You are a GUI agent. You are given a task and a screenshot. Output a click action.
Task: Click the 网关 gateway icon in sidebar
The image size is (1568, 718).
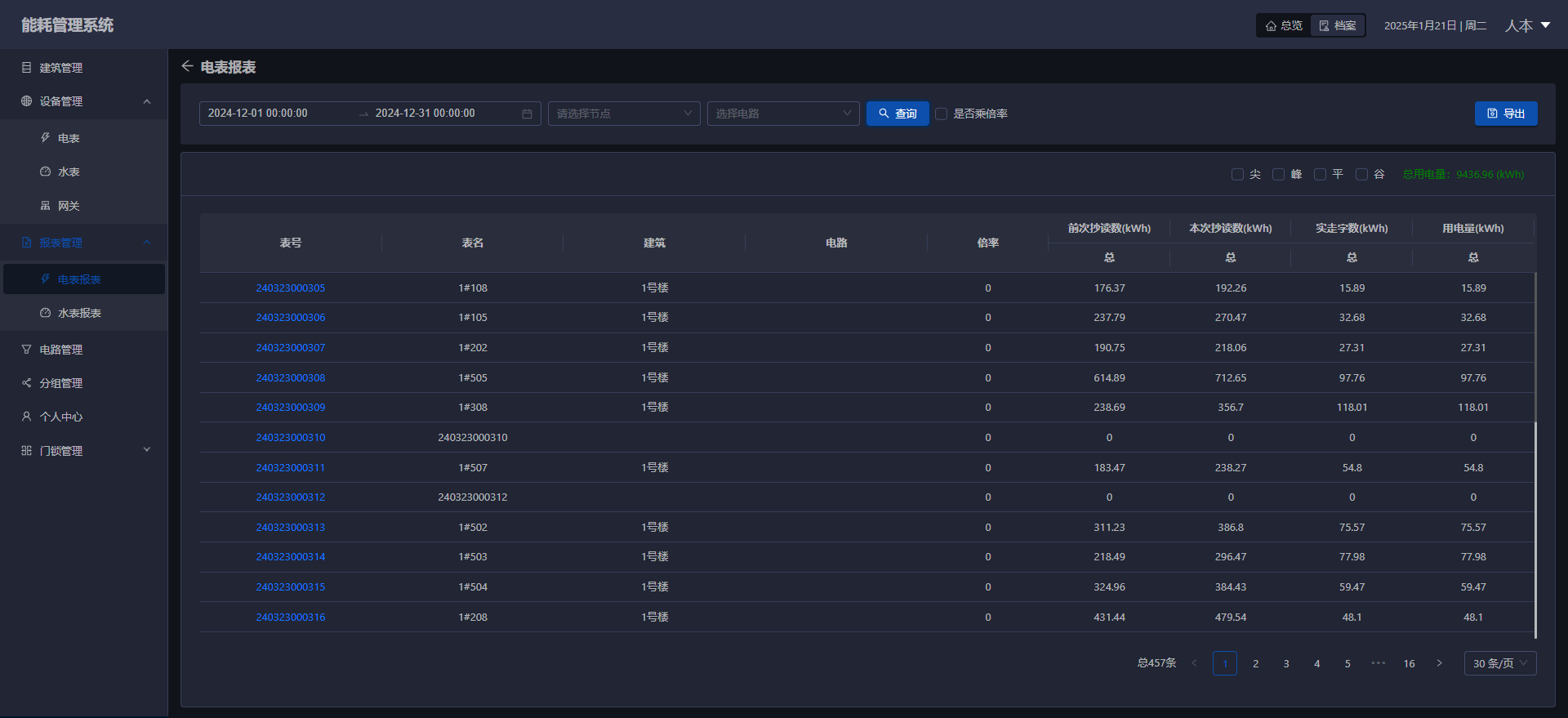click(46, 206)
